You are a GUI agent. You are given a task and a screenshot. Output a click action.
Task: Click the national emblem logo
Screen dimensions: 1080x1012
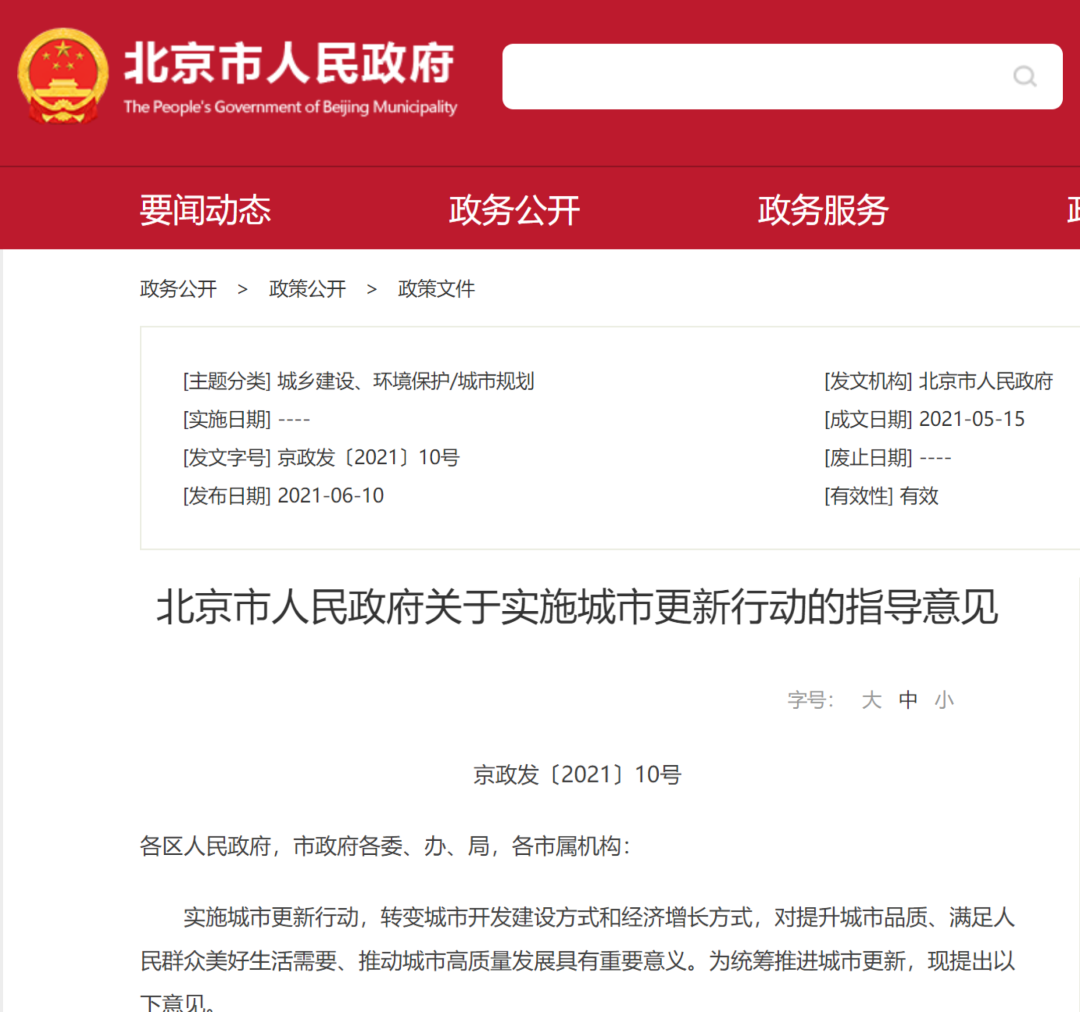(x=63, y=76)
